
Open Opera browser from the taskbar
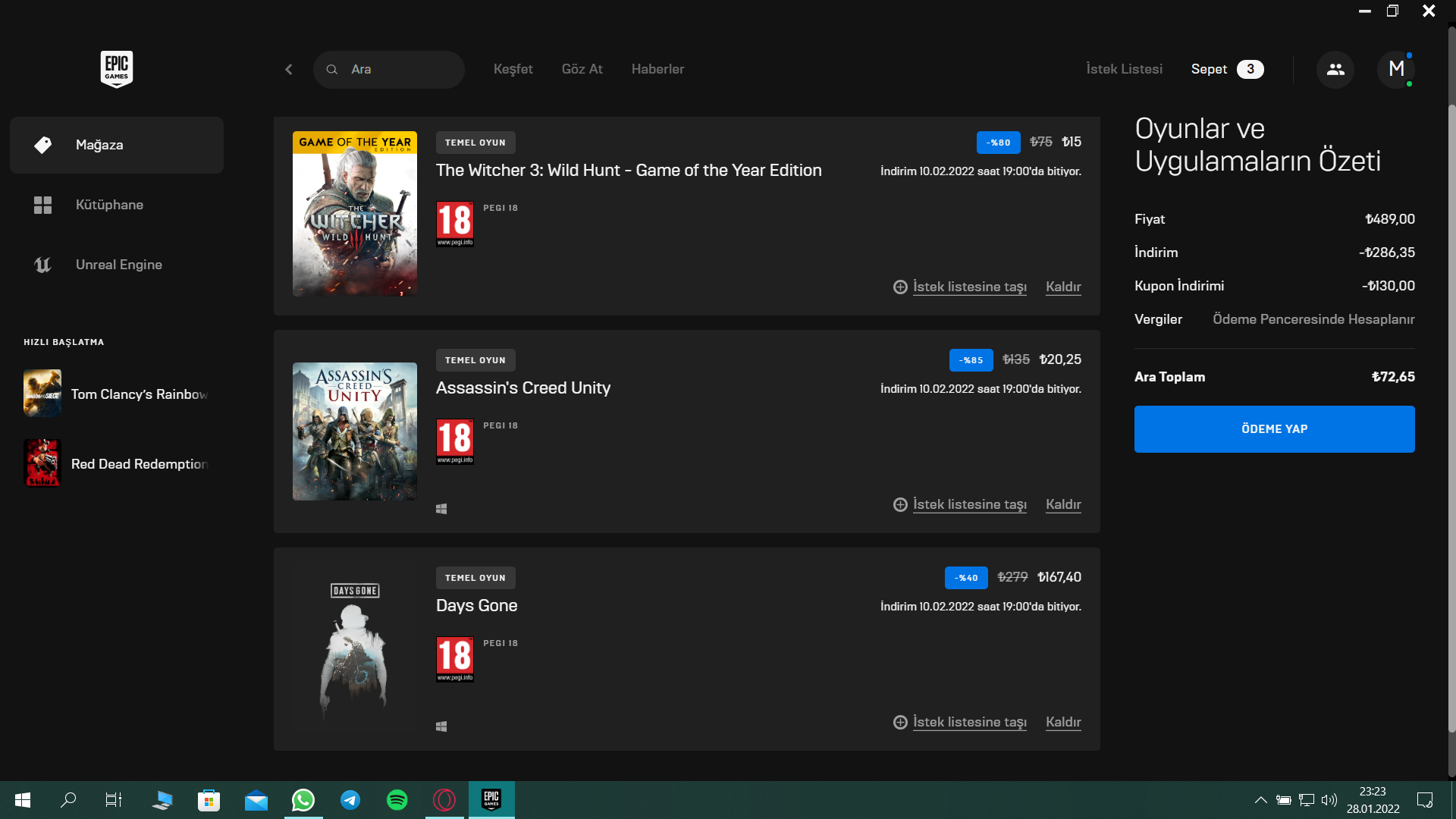click(x=444, y=800)
